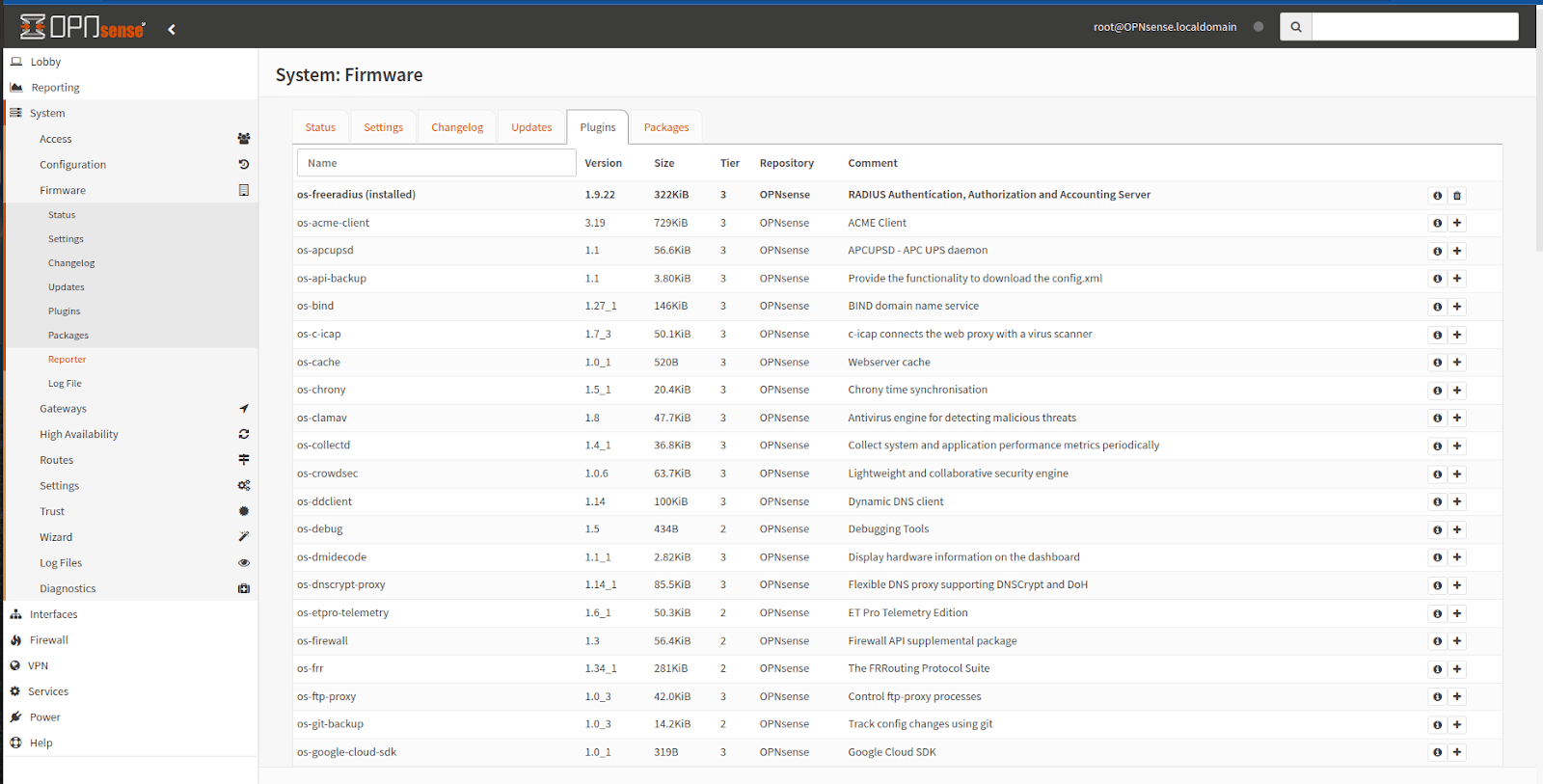Open the Gateways submenu item
1543x784 pixels.
click(64, 409)
